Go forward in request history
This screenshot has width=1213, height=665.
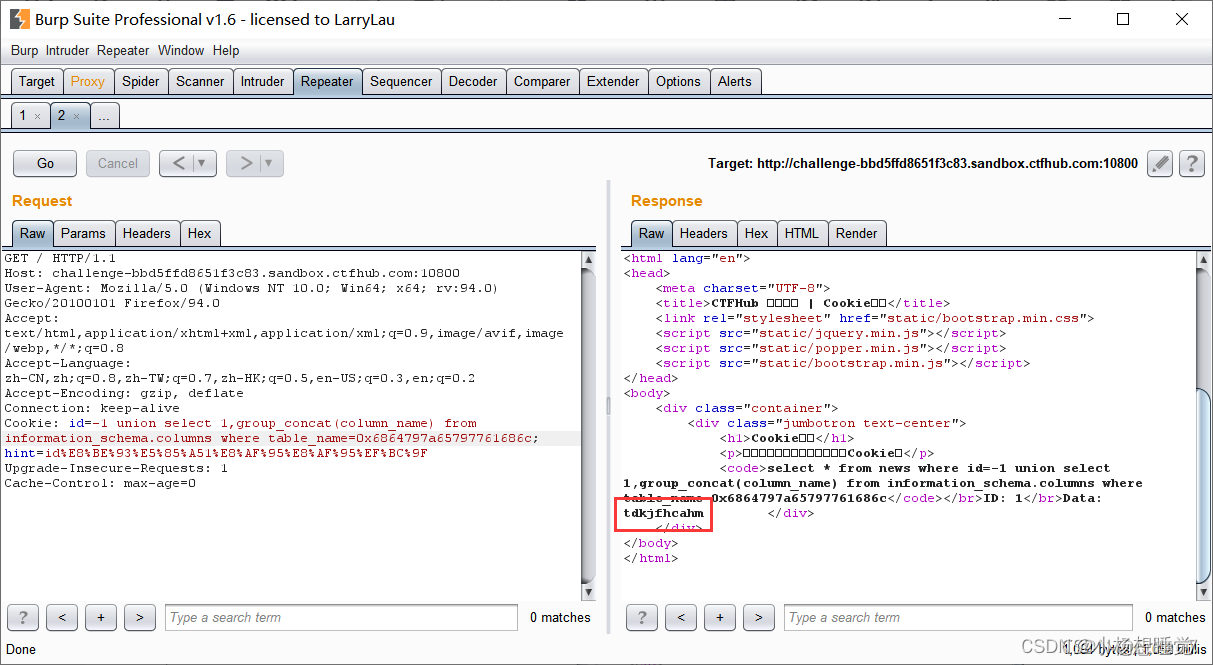(245, 163)
